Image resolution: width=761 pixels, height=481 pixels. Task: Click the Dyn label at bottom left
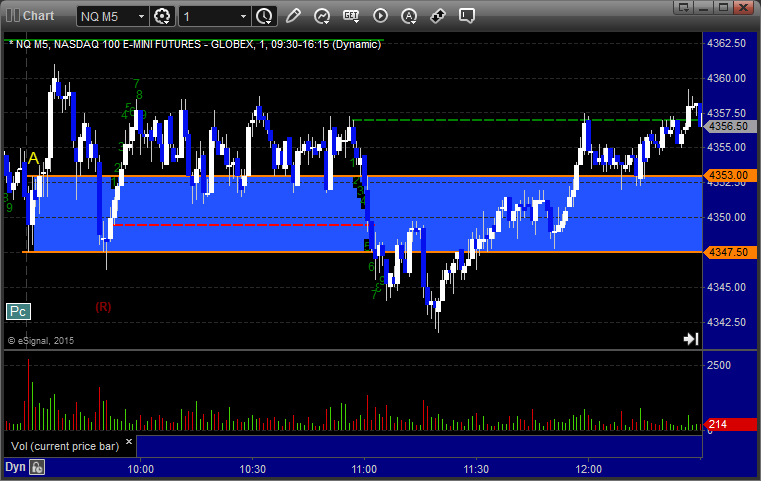15,467
